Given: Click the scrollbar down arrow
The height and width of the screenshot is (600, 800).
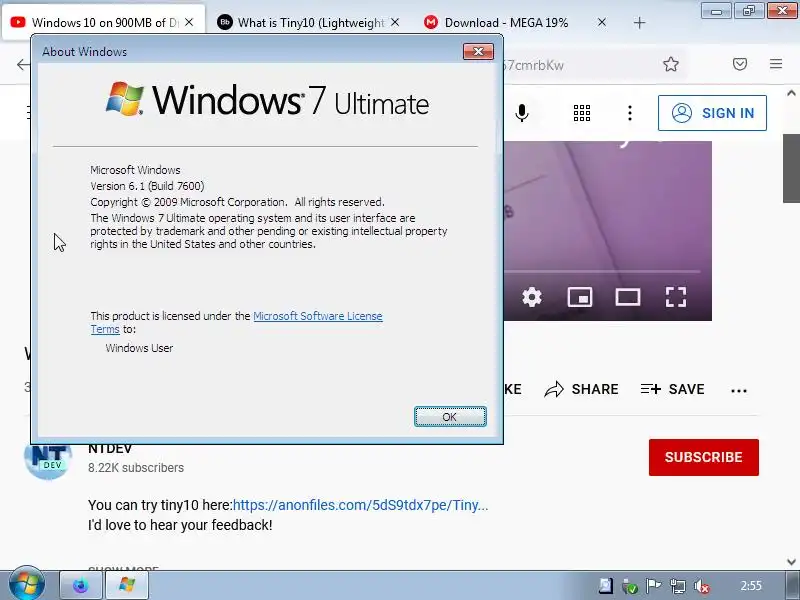Looking at the screenshot, I should pyautogui.click(x=791, y=562).
